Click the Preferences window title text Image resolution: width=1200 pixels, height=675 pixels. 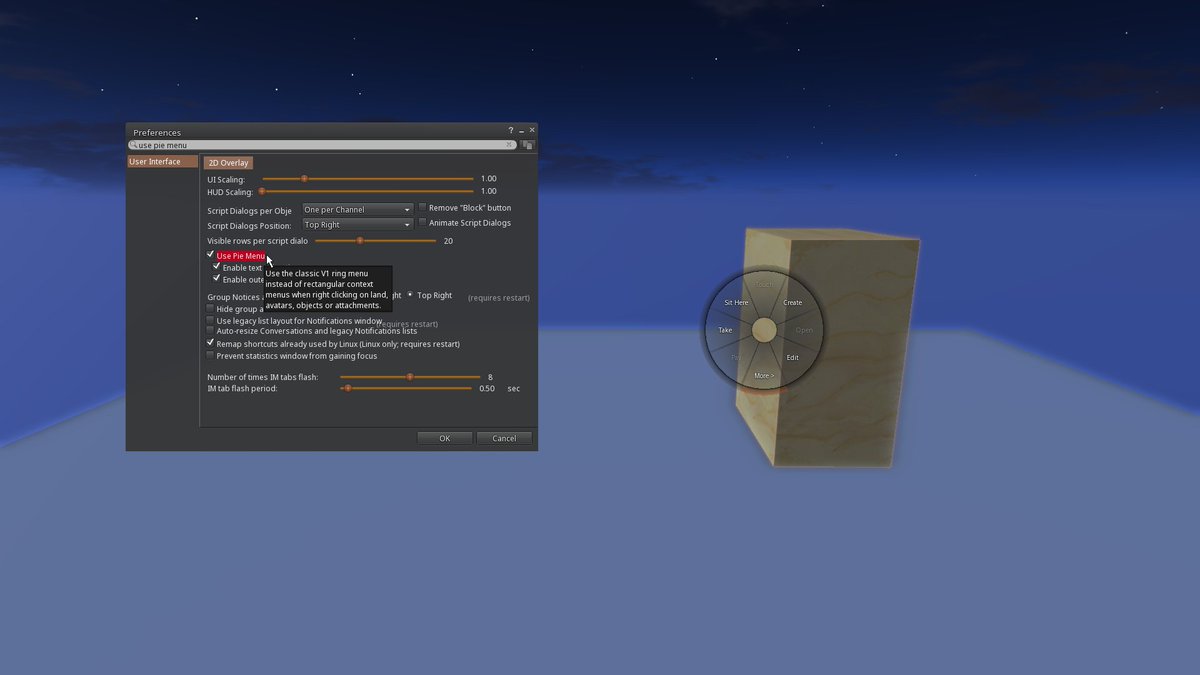tap(157, 132)
